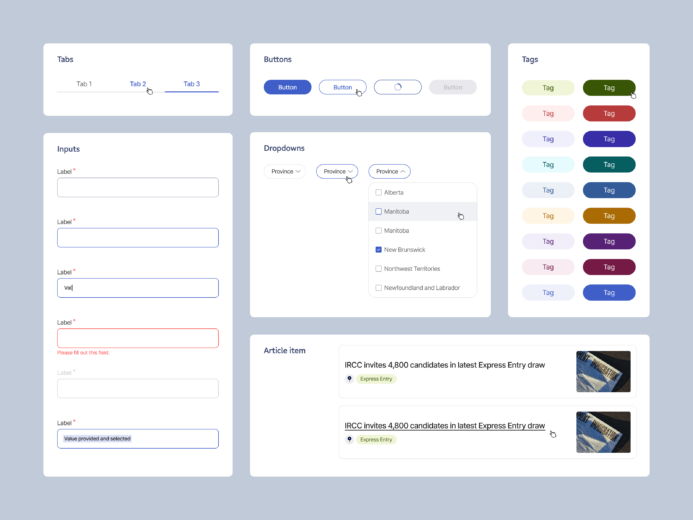Image resolution: width=693 pixels, height=520 pixels.
Task: Check the Alberta checkbox
Action: point(378,192)
